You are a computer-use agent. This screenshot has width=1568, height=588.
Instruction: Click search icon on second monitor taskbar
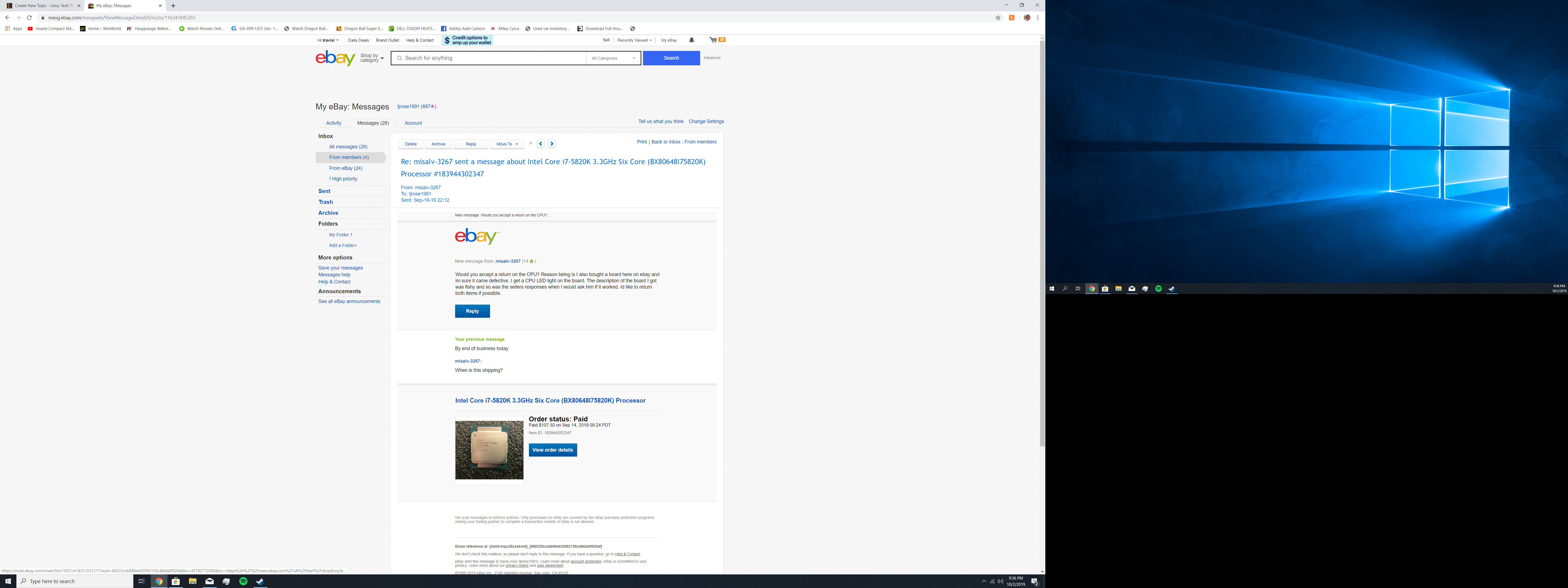pos(1065,289)
